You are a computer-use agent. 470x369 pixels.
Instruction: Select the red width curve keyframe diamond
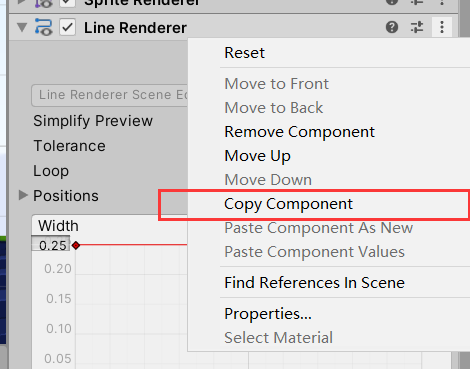coord(76,246)
